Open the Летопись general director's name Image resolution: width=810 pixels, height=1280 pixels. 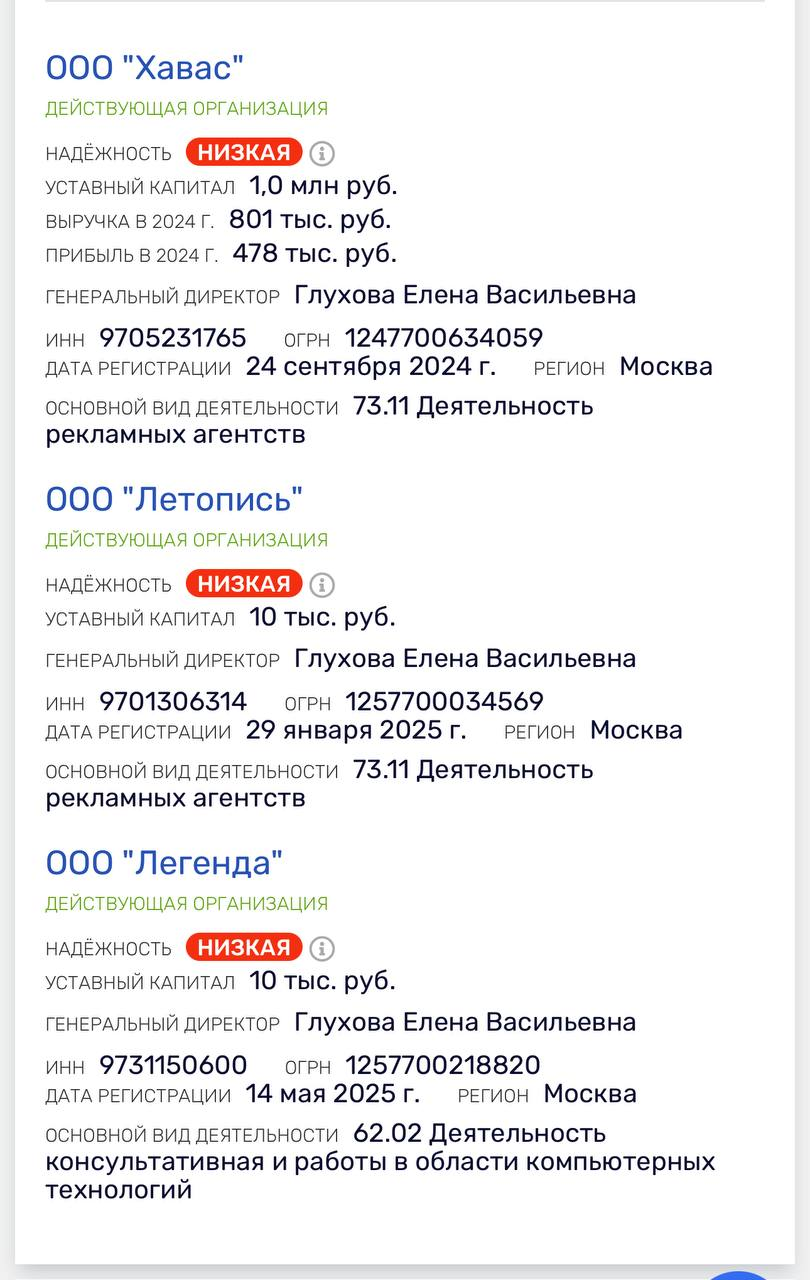[465, 658]
